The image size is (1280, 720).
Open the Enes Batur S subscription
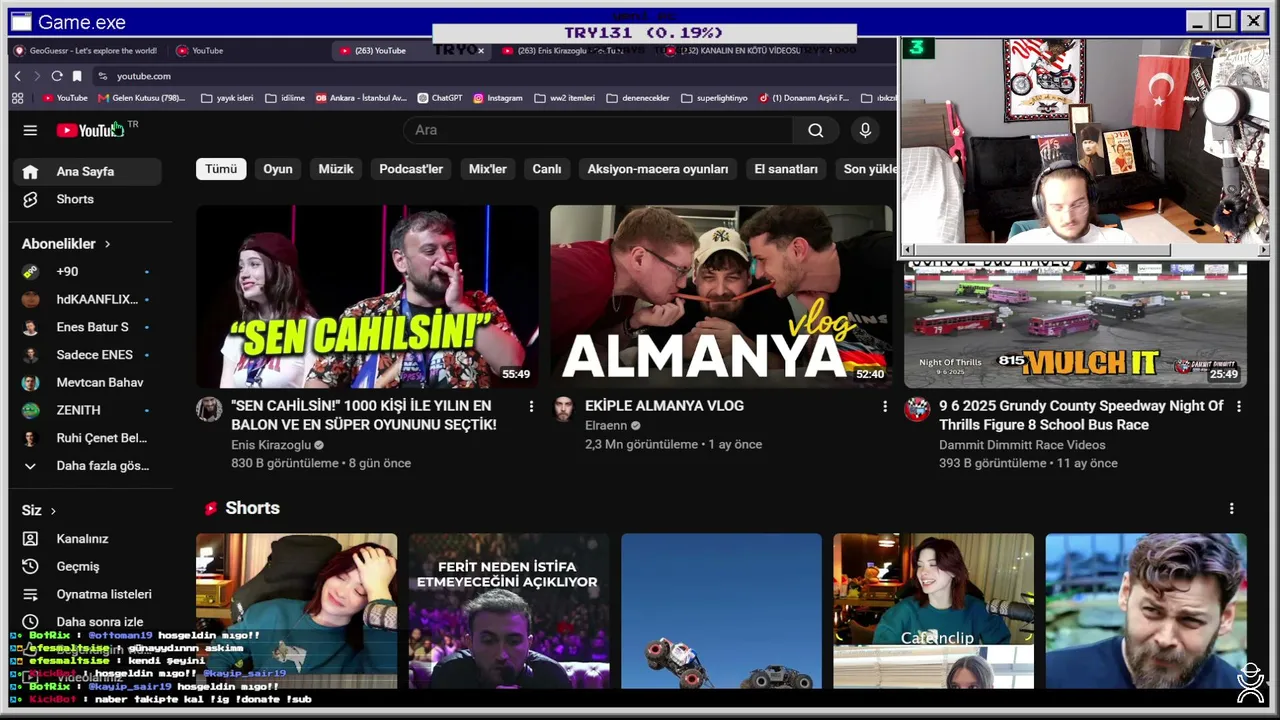[88, 327]
